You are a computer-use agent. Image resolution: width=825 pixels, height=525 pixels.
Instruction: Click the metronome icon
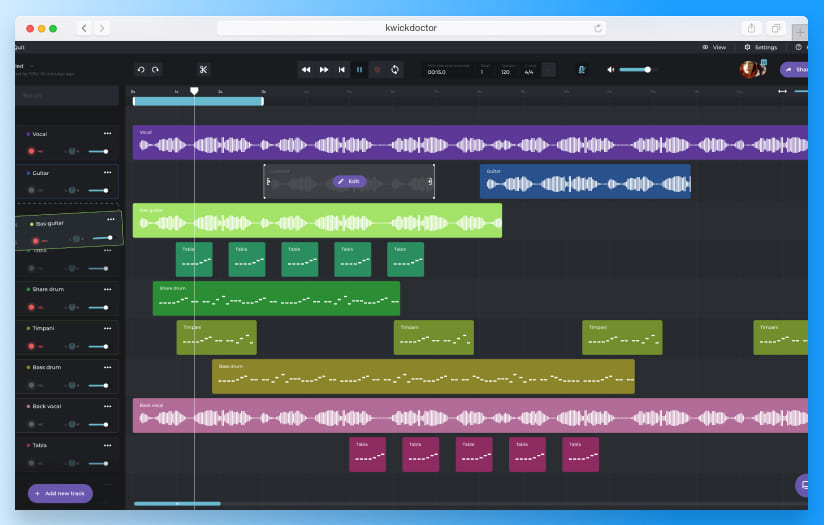pyautogui.click(x=581, y=69)
